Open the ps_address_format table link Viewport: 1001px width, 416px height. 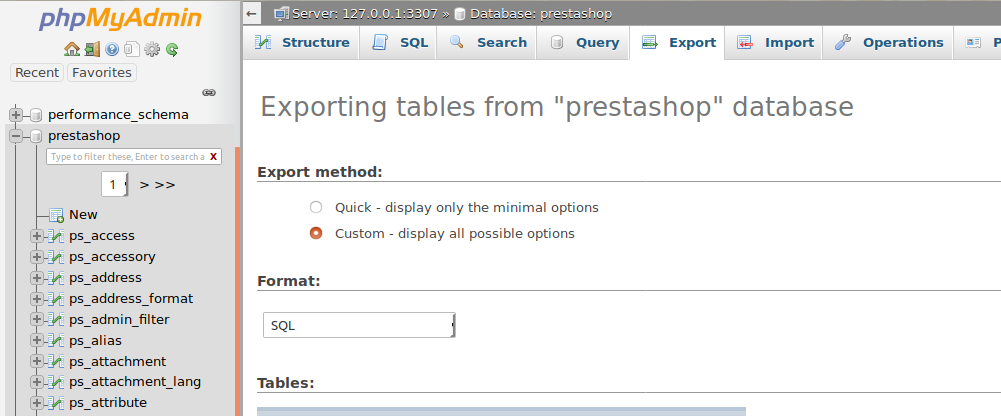131,299
